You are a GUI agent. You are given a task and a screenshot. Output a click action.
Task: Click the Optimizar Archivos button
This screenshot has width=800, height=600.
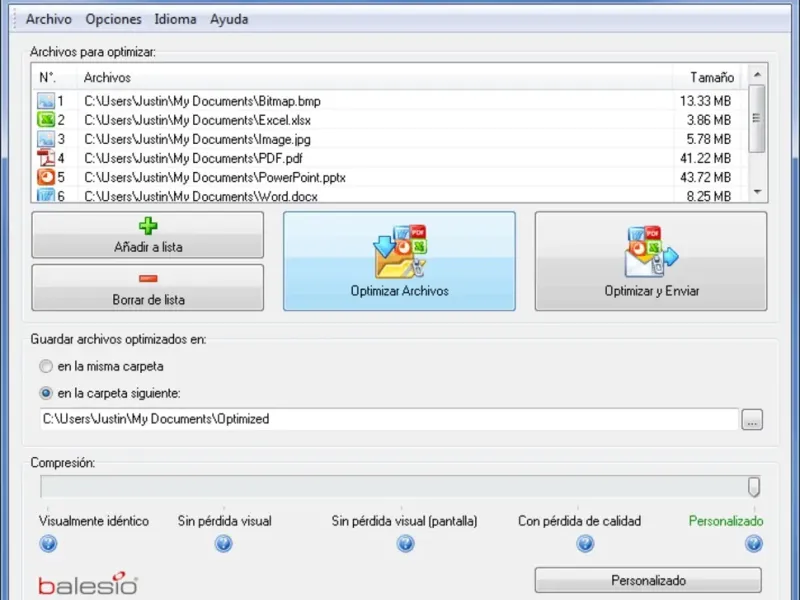click(x=399, y=261)
